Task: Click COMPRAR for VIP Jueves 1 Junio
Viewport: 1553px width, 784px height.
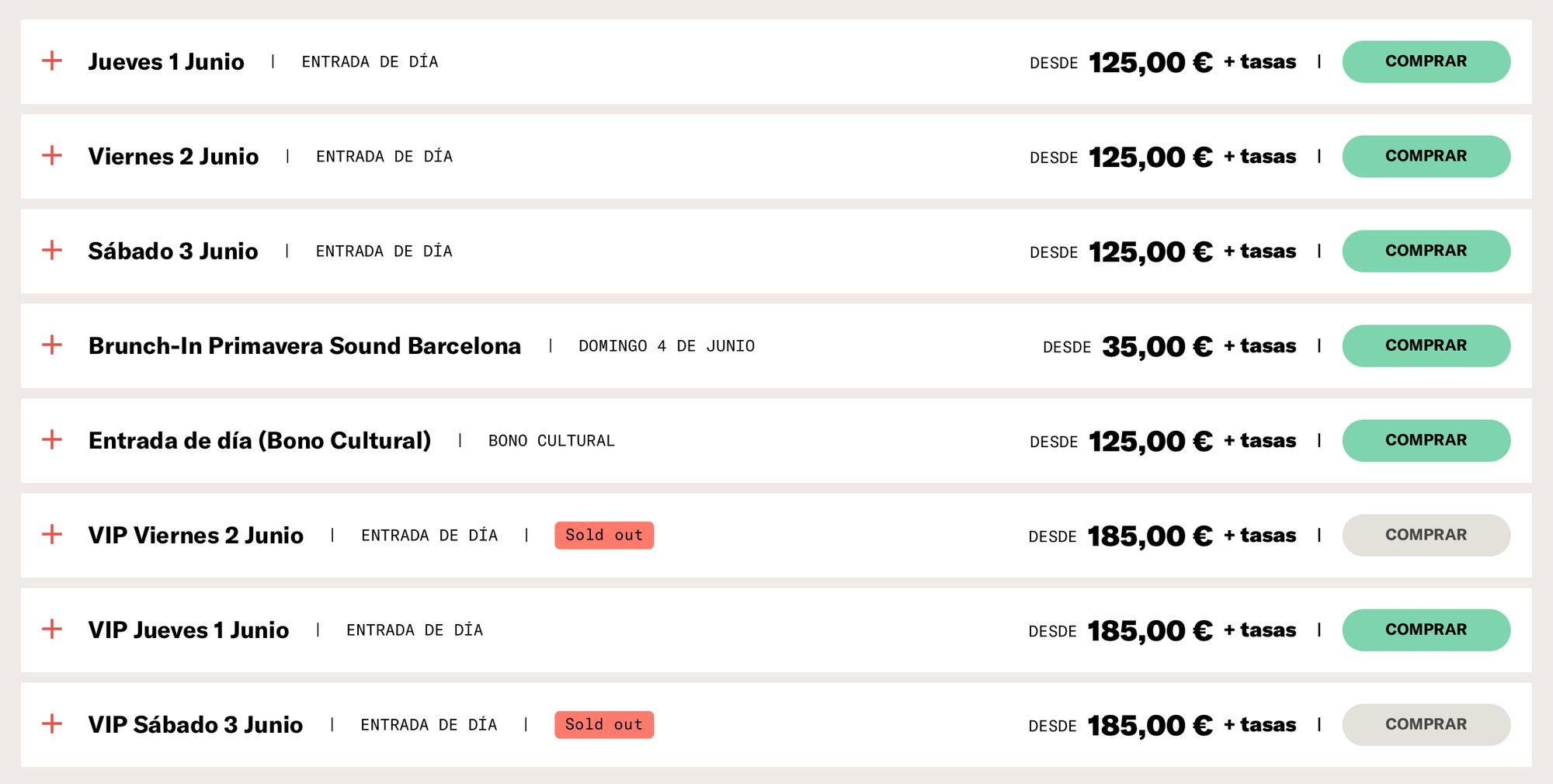Action: point(1426,630)
